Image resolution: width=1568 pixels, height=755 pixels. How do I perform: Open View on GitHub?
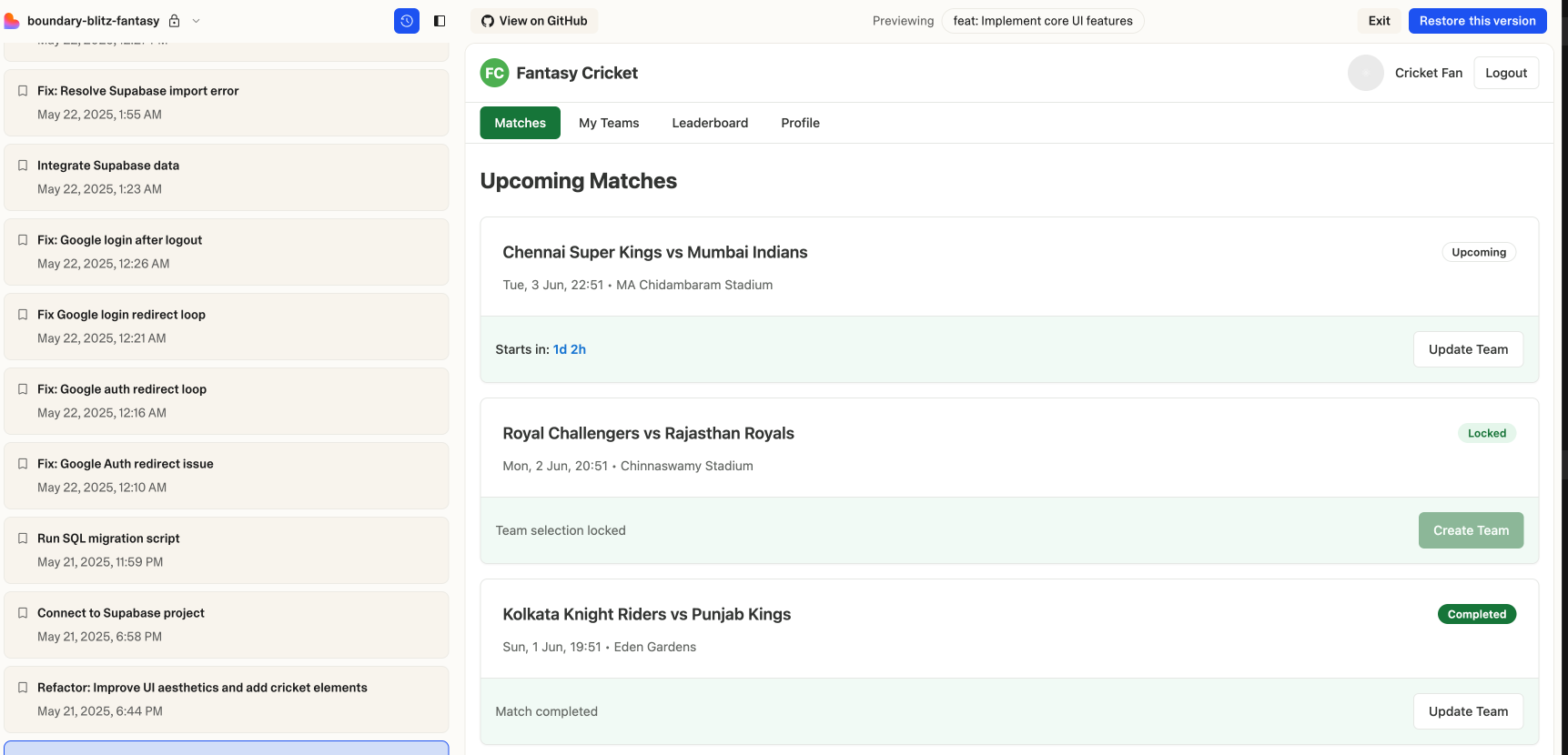(x=534, y=21)
